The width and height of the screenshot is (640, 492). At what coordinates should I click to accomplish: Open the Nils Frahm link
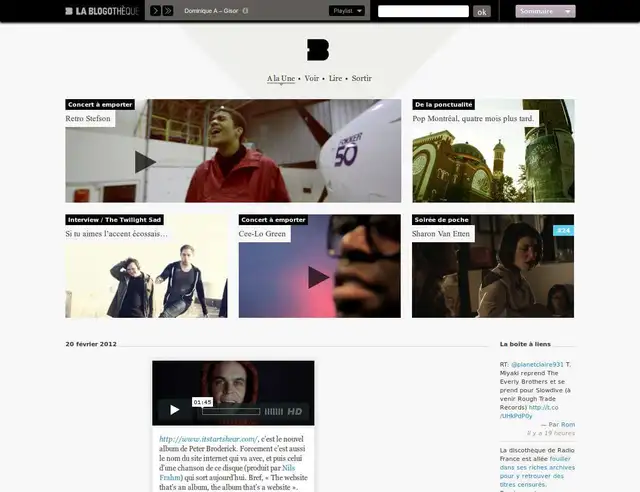pos(227,473)
